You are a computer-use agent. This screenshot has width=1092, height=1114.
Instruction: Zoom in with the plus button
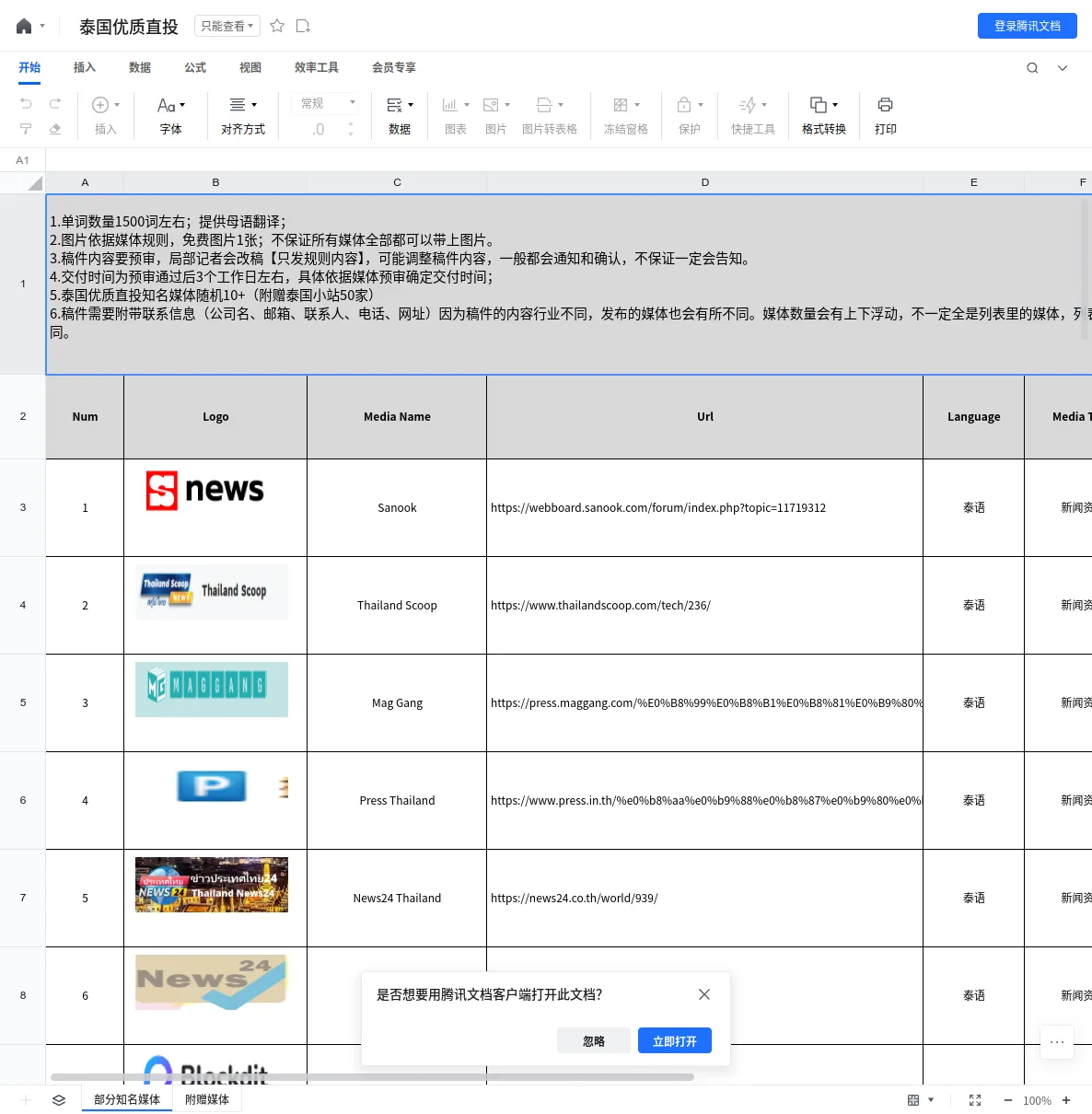coord(1066,1100)
